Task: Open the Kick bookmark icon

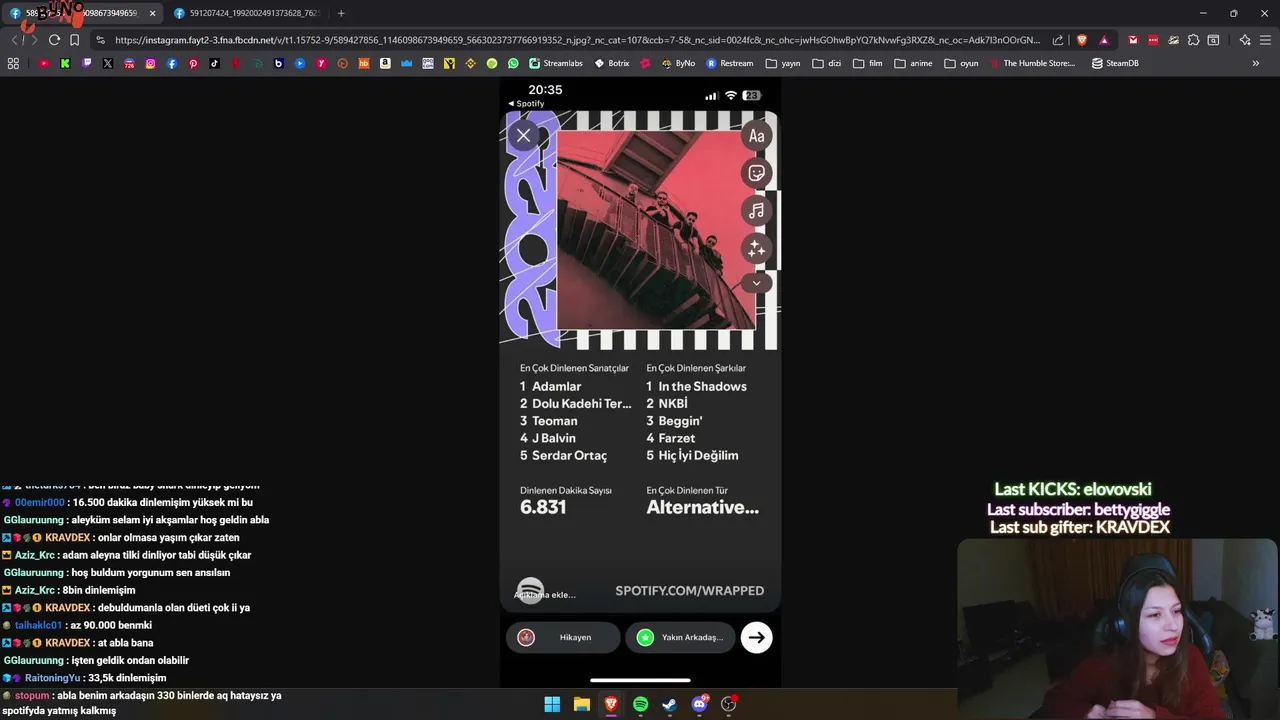Action: pyautogui.click(x=65, y=63)
